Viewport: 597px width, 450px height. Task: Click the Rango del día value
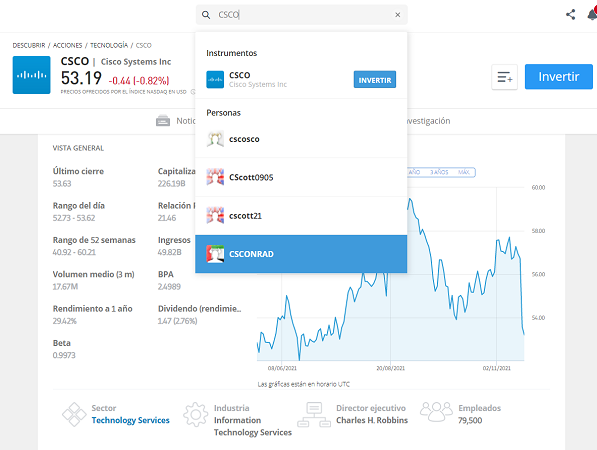coord(74,218)
